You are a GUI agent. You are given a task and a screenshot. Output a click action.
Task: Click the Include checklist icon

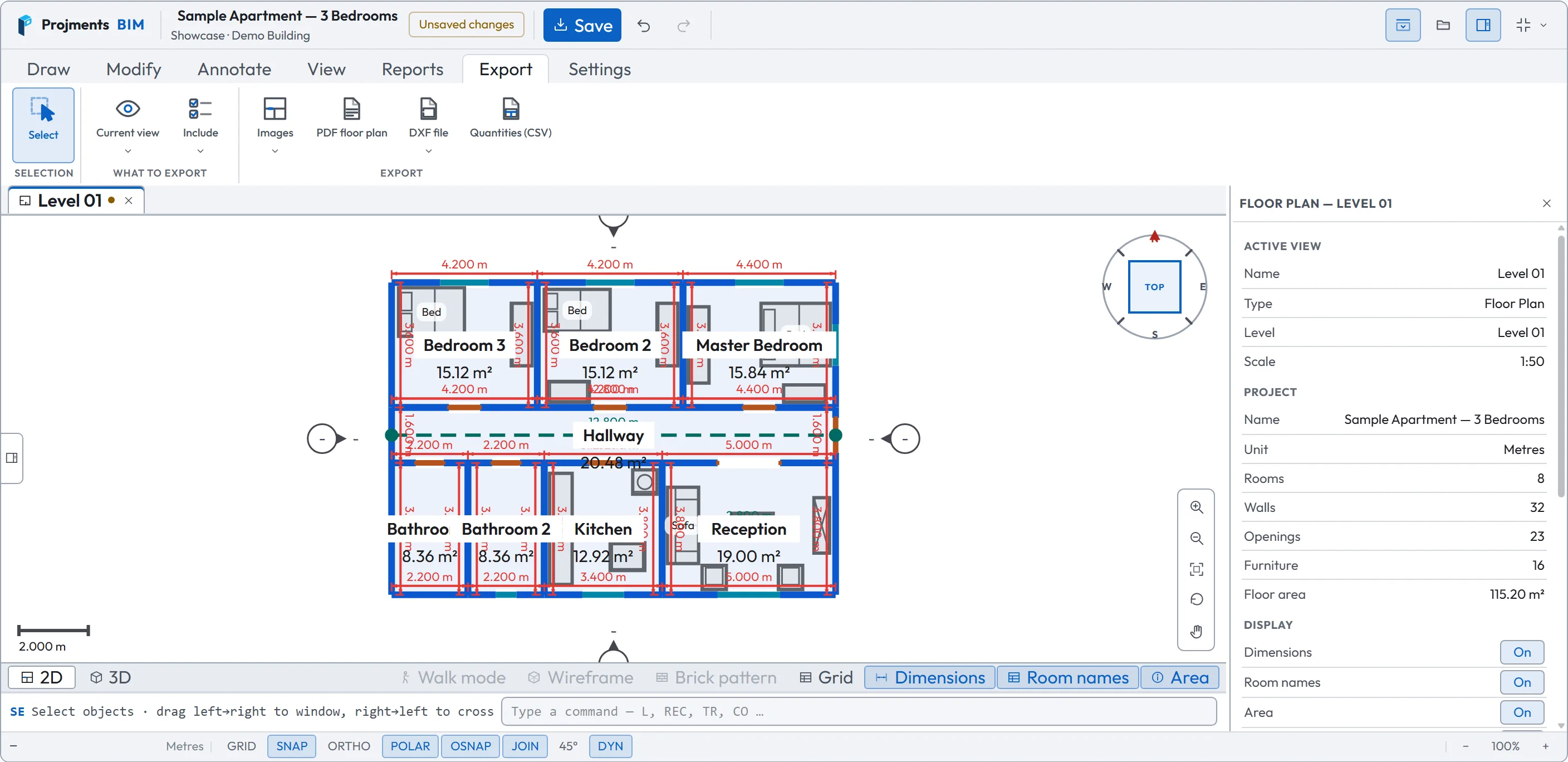[200, 109]
